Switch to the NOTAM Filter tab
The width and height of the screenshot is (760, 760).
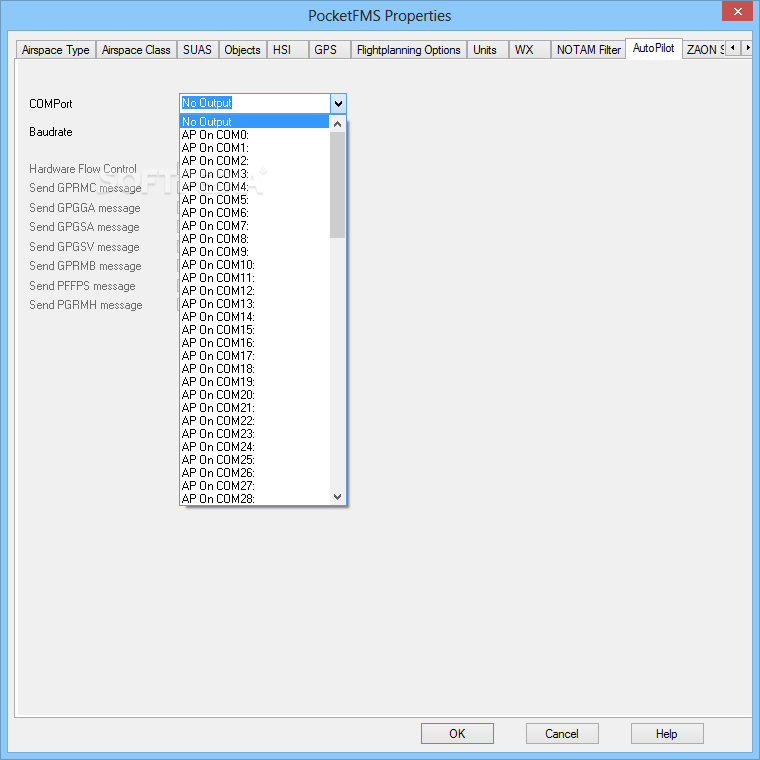(x=588, y=50)
